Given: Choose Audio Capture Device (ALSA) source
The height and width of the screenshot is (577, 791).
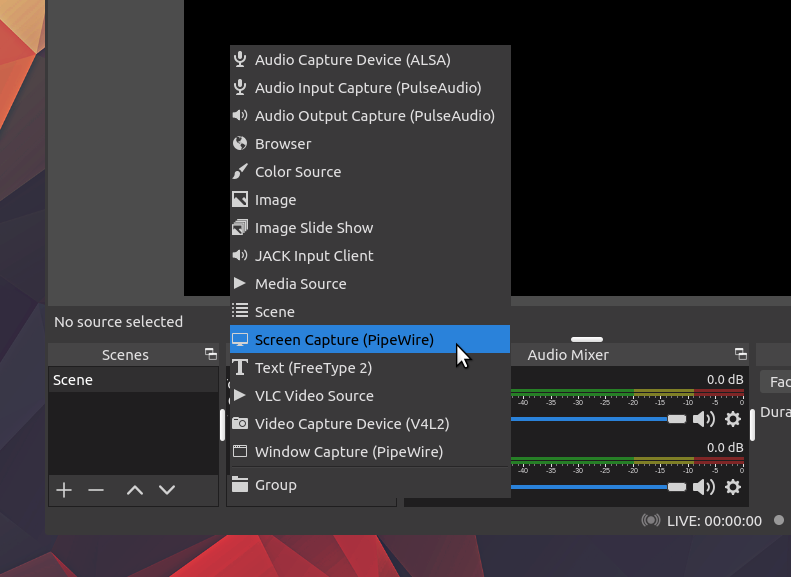Looking at the screenshot, I should pos(370,60).
